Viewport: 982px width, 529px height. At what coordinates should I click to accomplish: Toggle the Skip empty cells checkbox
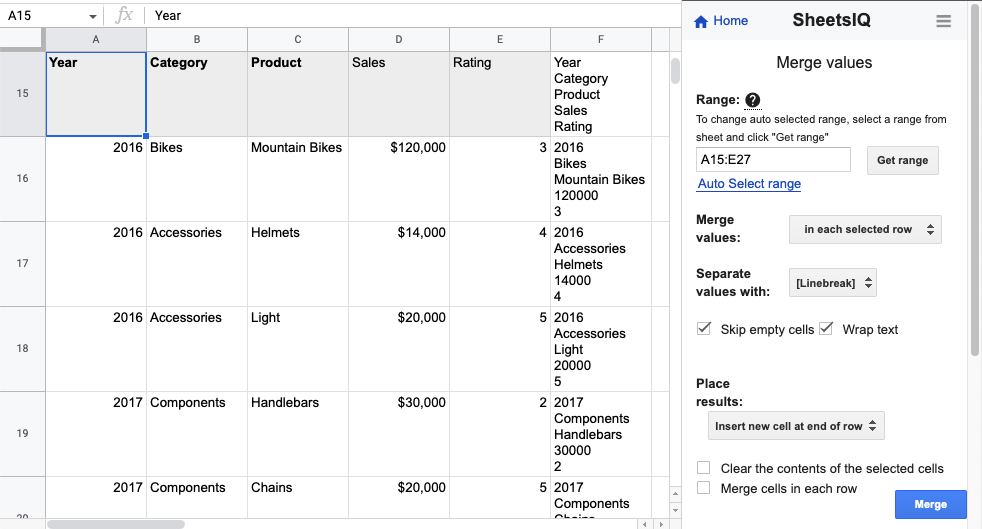(704, 329)
